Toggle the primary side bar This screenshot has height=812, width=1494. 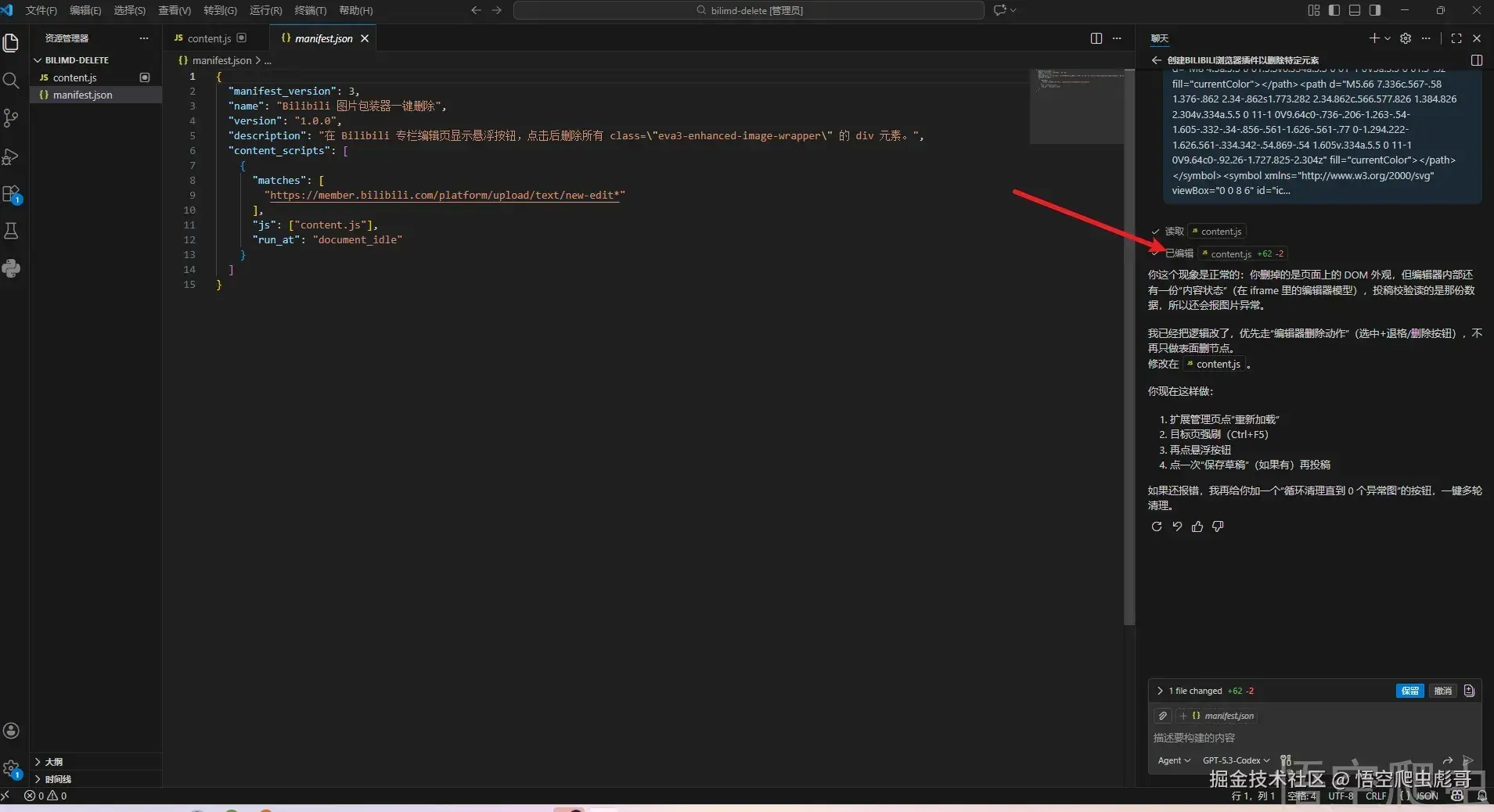click(x=1334, y=10)
